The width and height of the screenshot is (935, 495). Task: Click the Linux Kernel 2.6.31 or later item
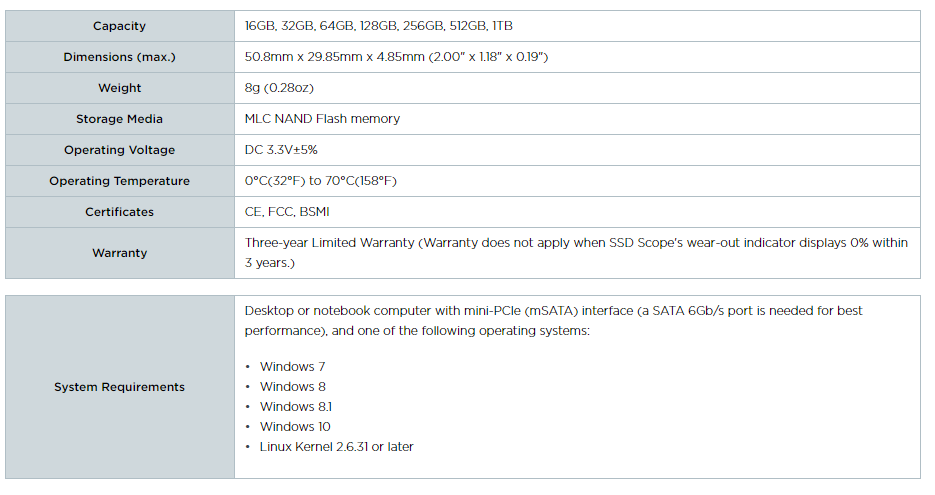(336, 447)
